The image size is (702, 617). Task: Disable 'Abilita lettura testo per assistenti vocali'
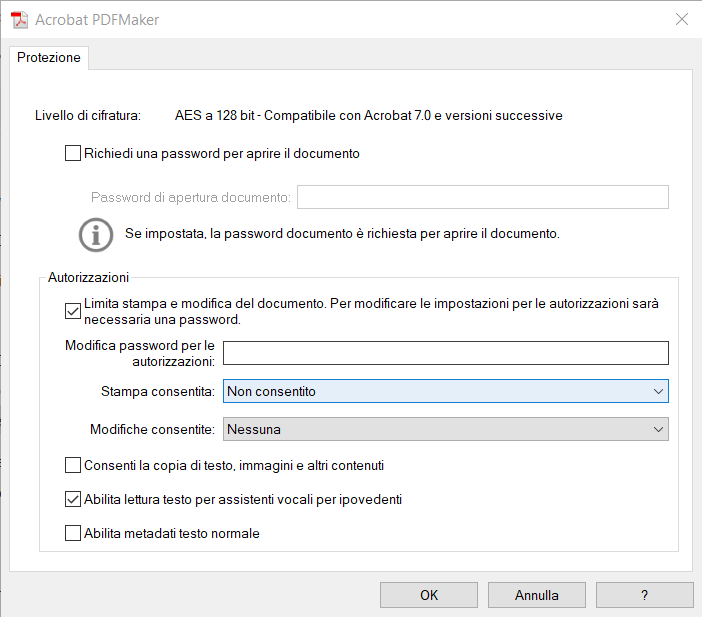point(73,499)
